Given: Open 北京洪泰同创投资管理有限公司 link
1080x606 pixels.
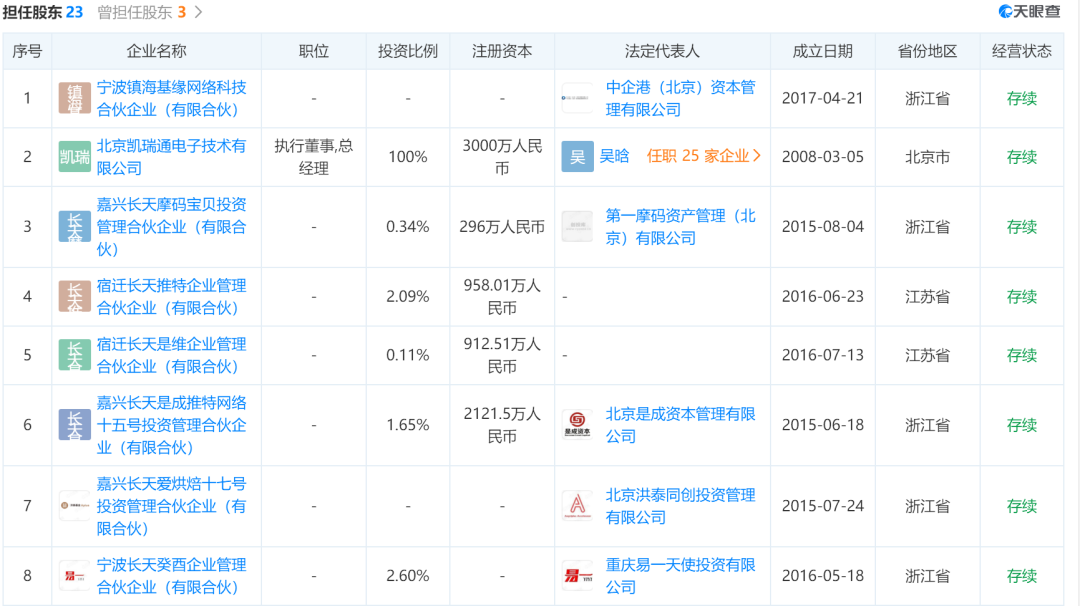Looking at the screenshot, I should (x=681, y=506).
